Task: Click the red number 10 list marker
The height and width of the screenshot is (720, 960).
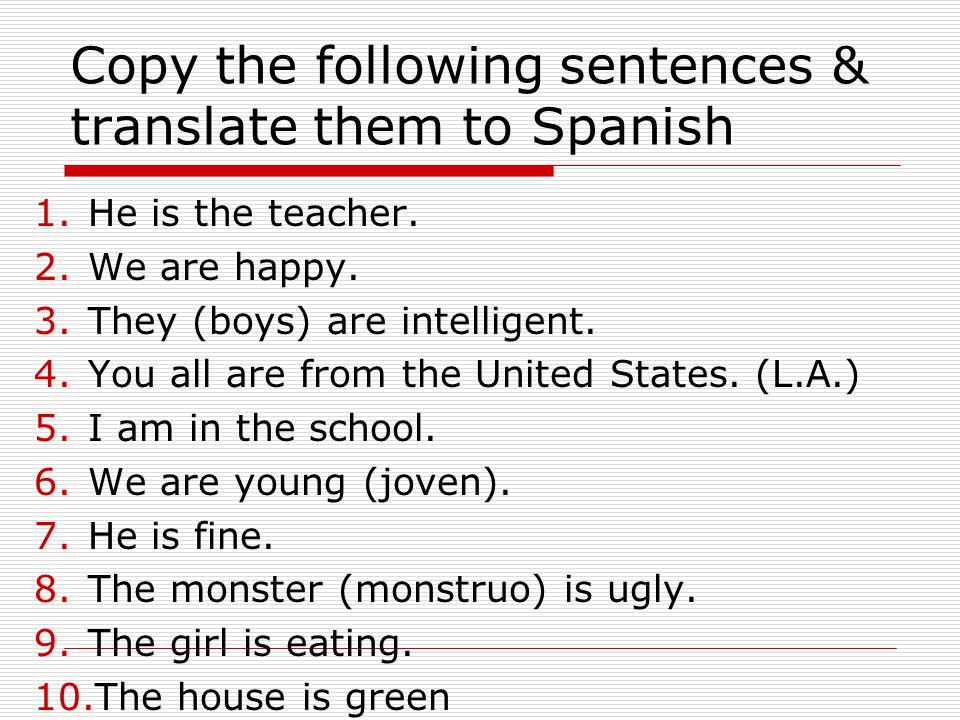Action: pos(63,697)
